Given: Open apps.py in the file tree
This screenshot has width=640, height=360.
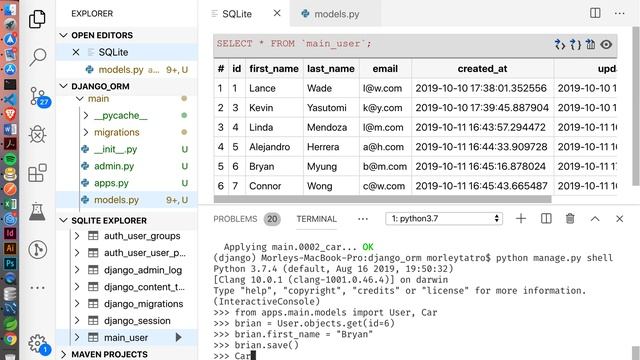Looking at the screenshot, I should [111, 183].
